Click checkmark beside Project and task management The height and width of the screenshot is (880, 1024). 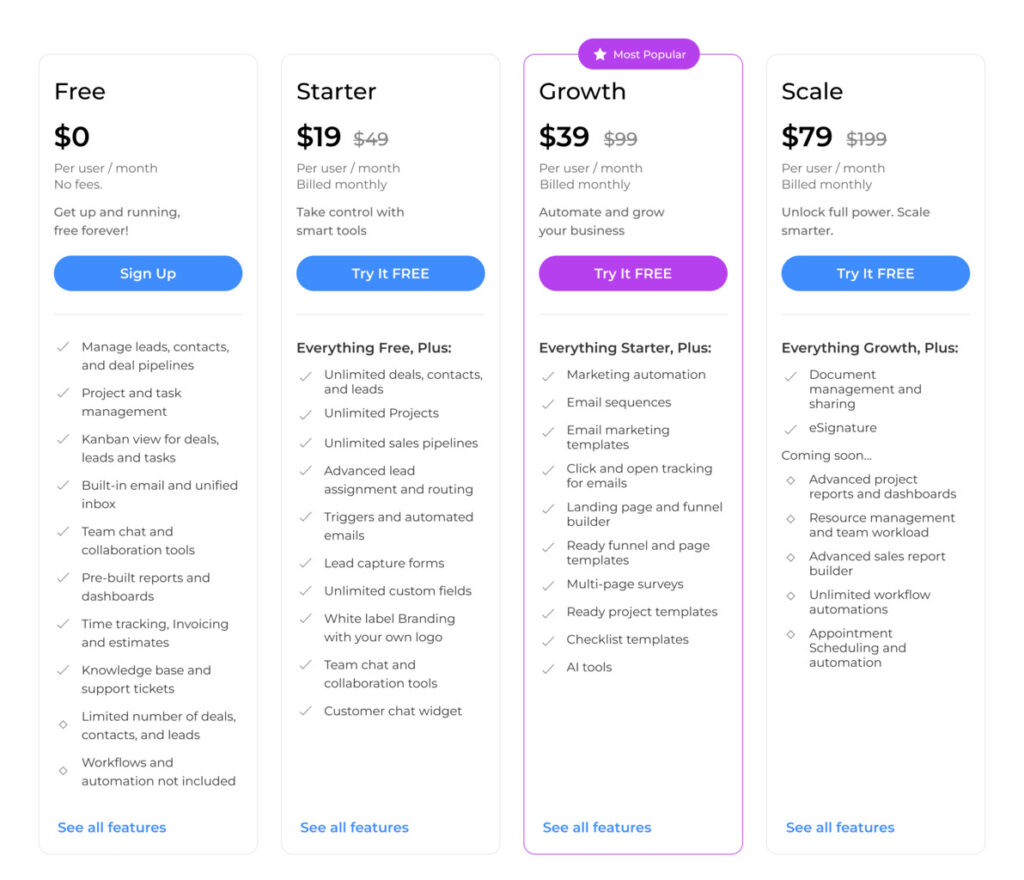(x=63, y=394)
